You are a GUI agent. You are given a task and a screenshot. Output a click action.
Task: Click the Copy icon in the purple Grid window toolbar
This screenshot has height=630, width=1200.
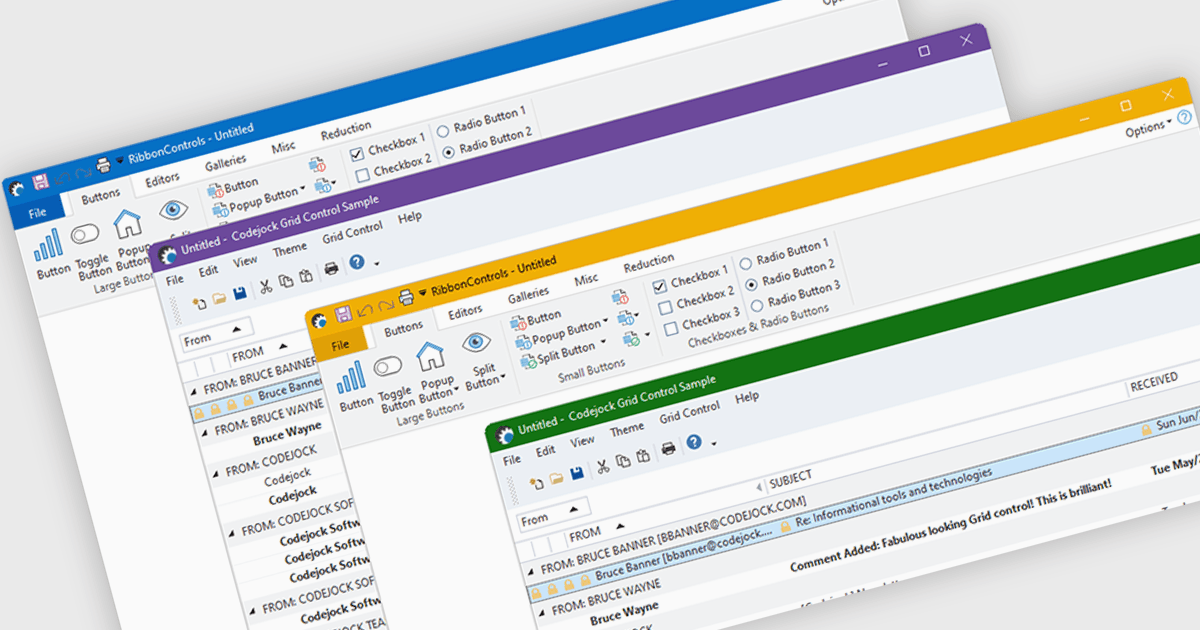coord(286,283)
